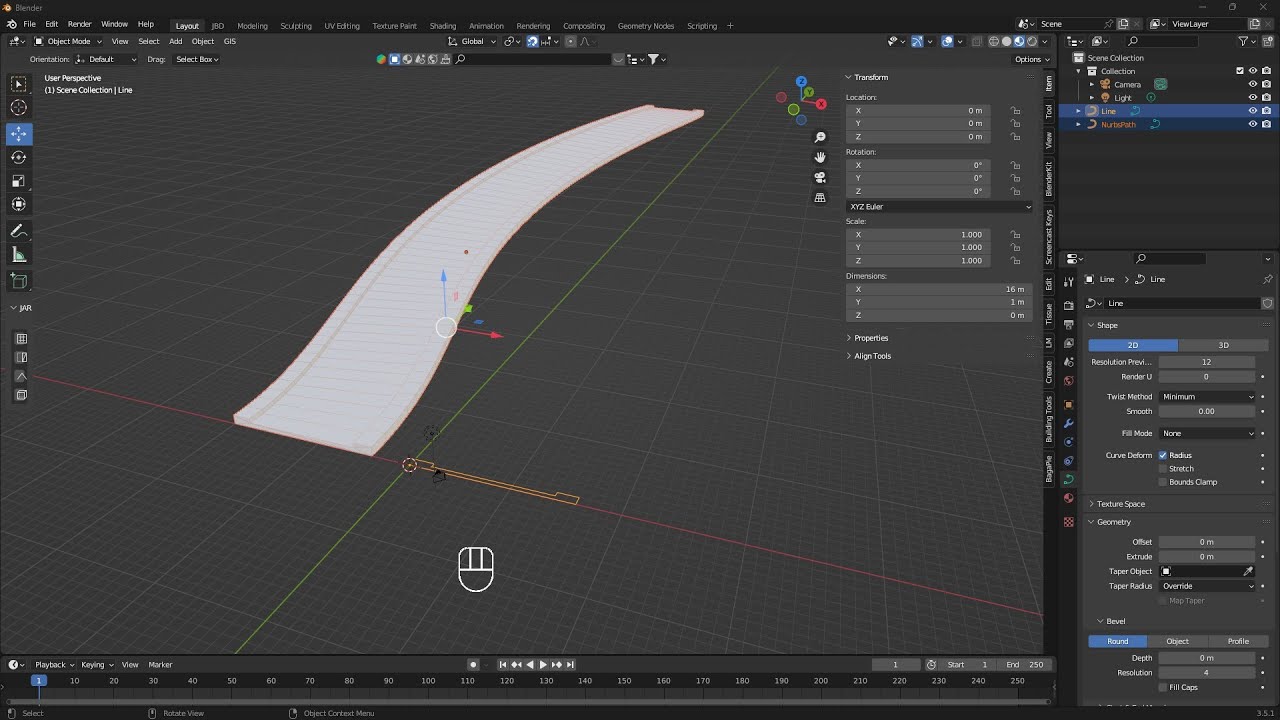Viewport: 1280px width, 720px height.
Task: Uncheck the Radius curve deform checkbox
Action: (1163, 455)
